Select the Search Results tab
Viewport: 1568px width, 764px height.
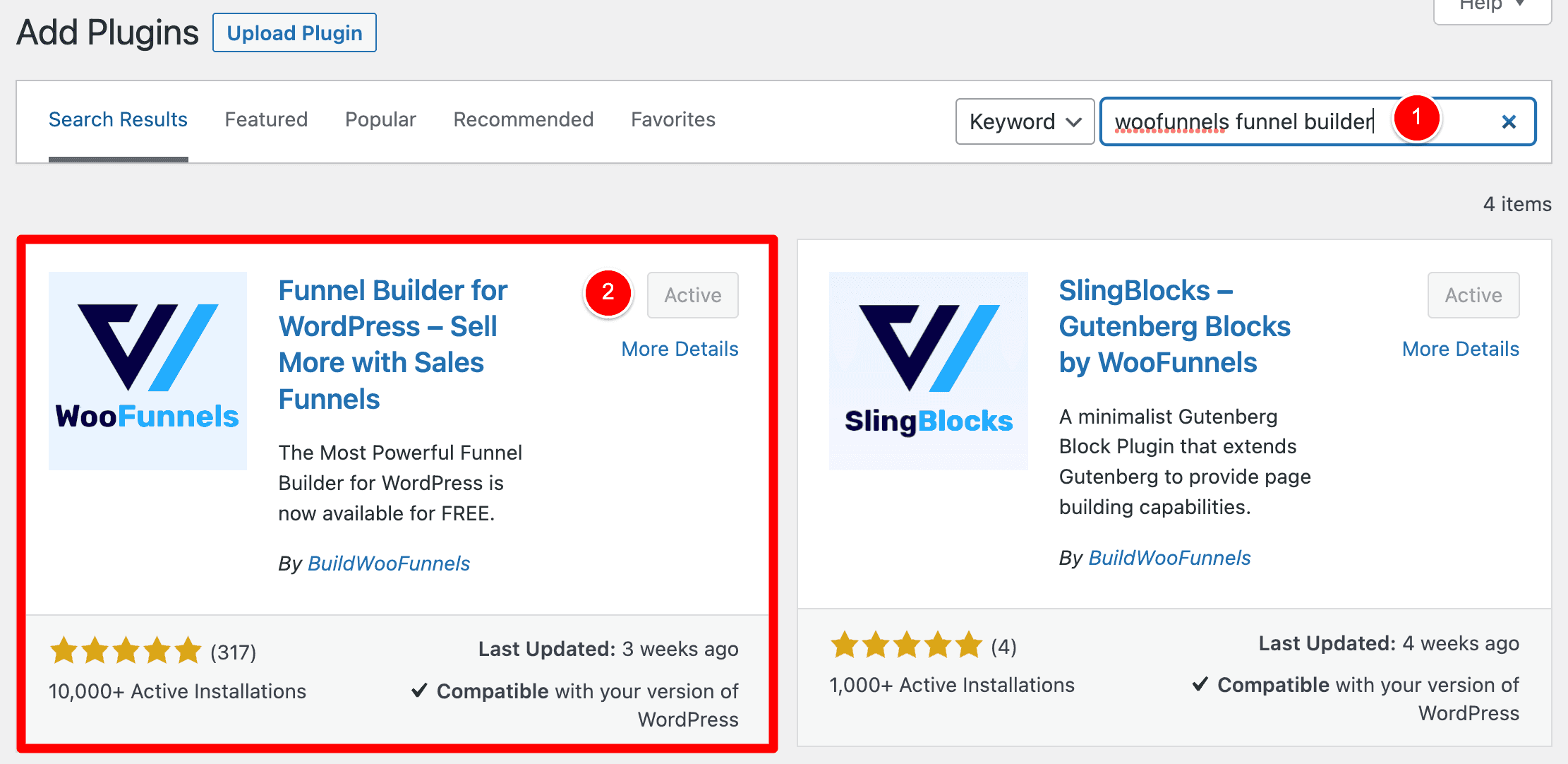click(118, 119)
